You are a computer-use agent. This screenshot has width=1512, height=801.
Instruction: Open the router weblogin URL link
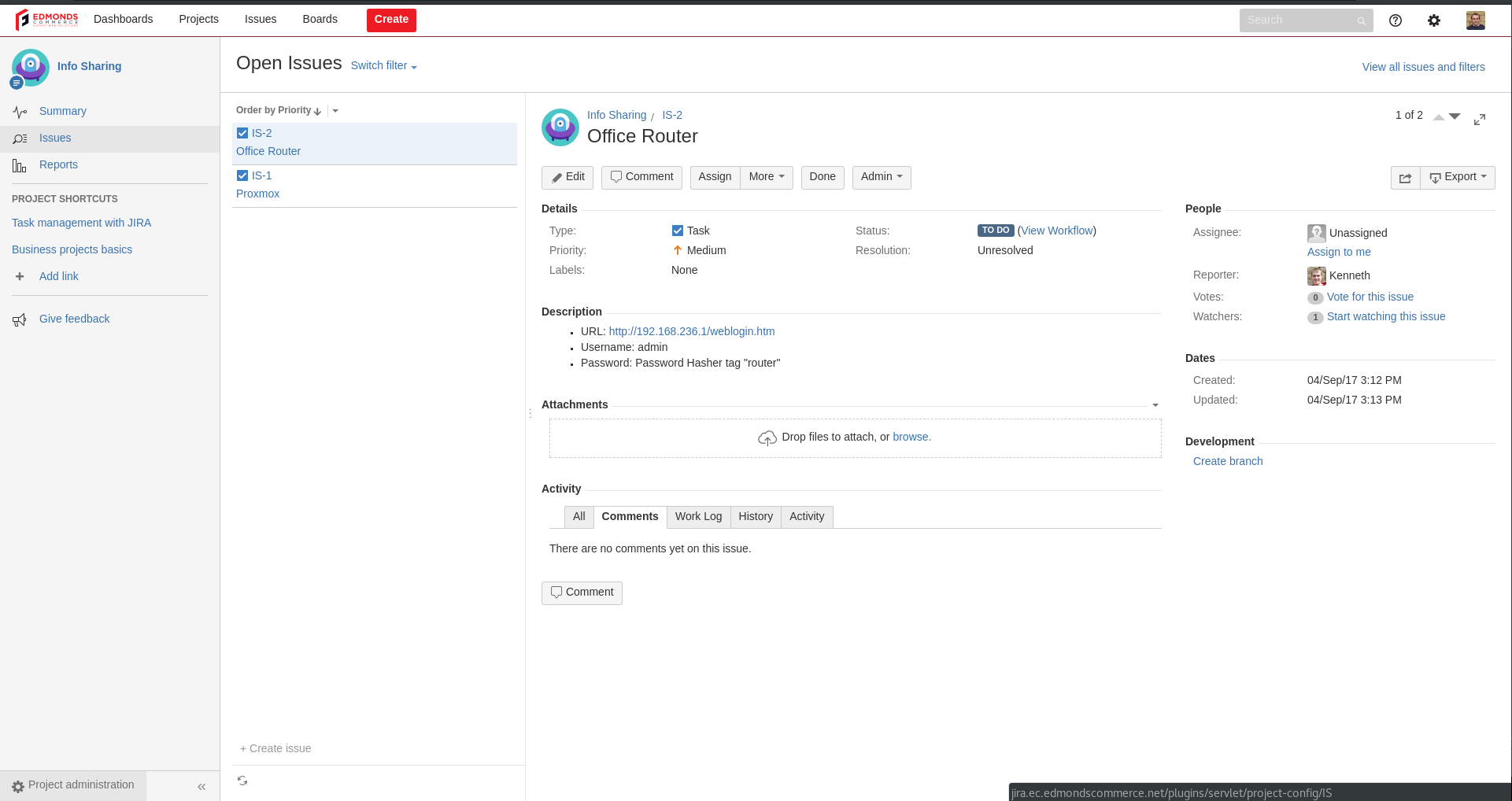click(692, 332)
